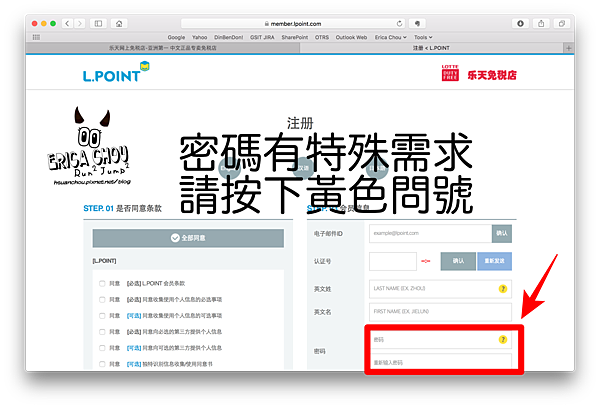
Task: Open OTRS bookmark
Action: click(322, 37)
